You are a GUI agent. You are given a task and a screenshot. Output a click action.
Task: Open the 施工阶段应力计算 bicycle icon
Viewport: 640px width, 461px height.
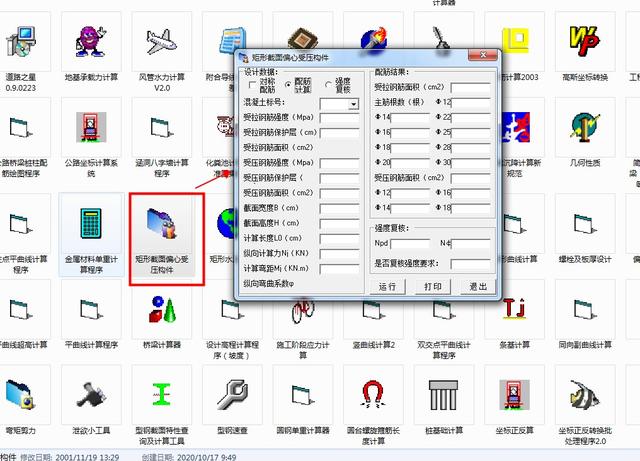pos(303,311)
